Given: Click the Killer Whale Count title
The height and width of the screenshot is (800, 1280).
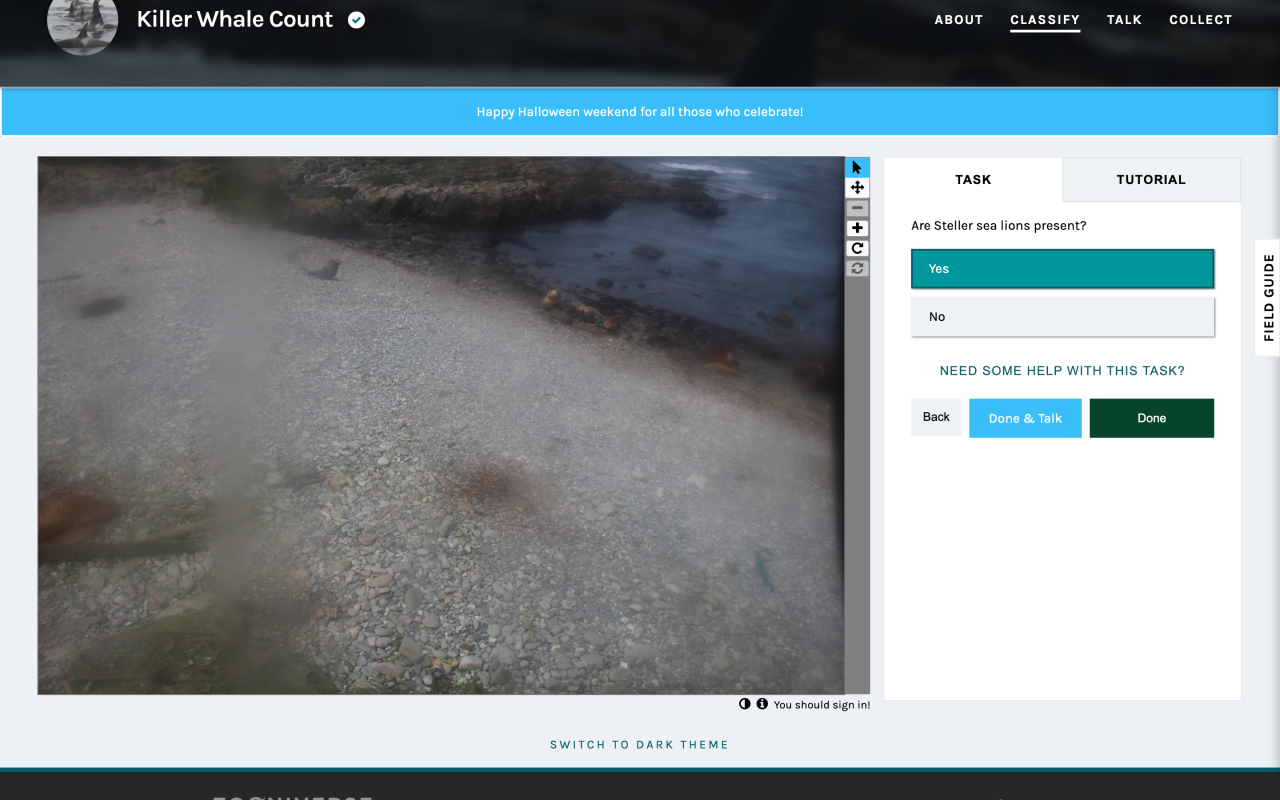Looking at the screenshot, I should click(235, 20).
